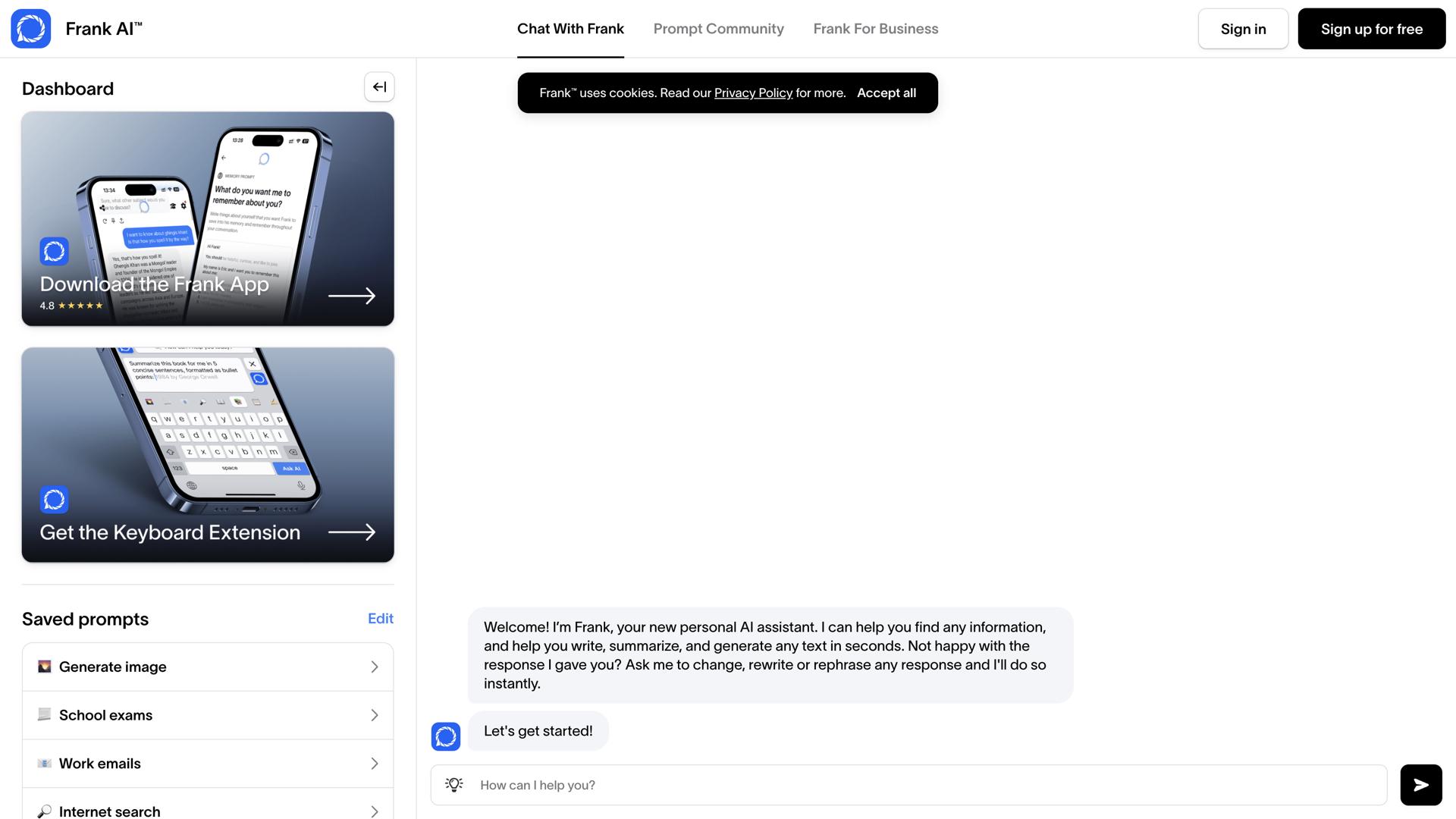Expand the School exams prompt chevron
The image size is (1456, 819).
pyautogui.click(x=374, y=715)
